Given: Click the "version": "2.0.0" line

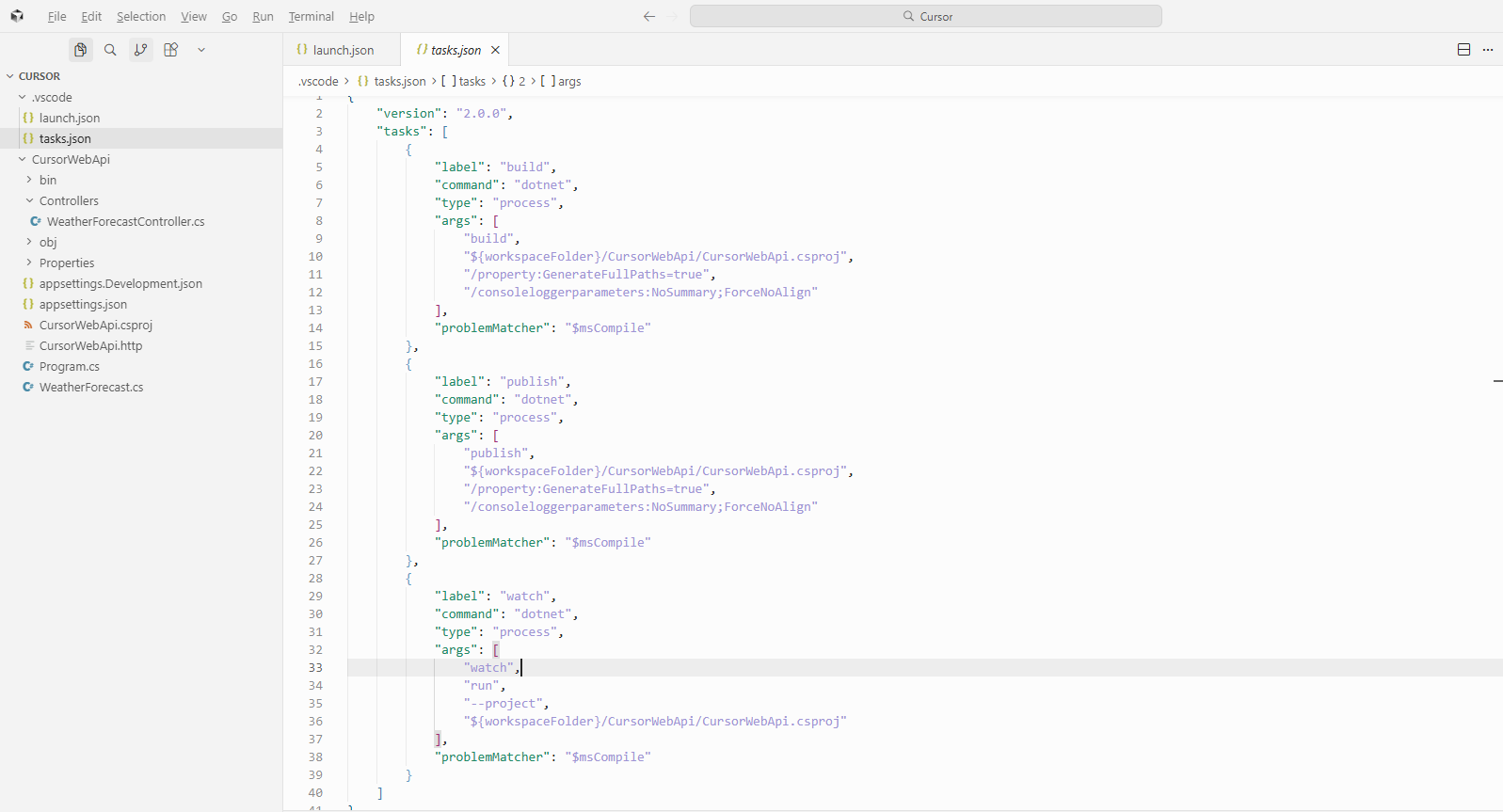Looking at the screenshot, I should tap(444, 114).
